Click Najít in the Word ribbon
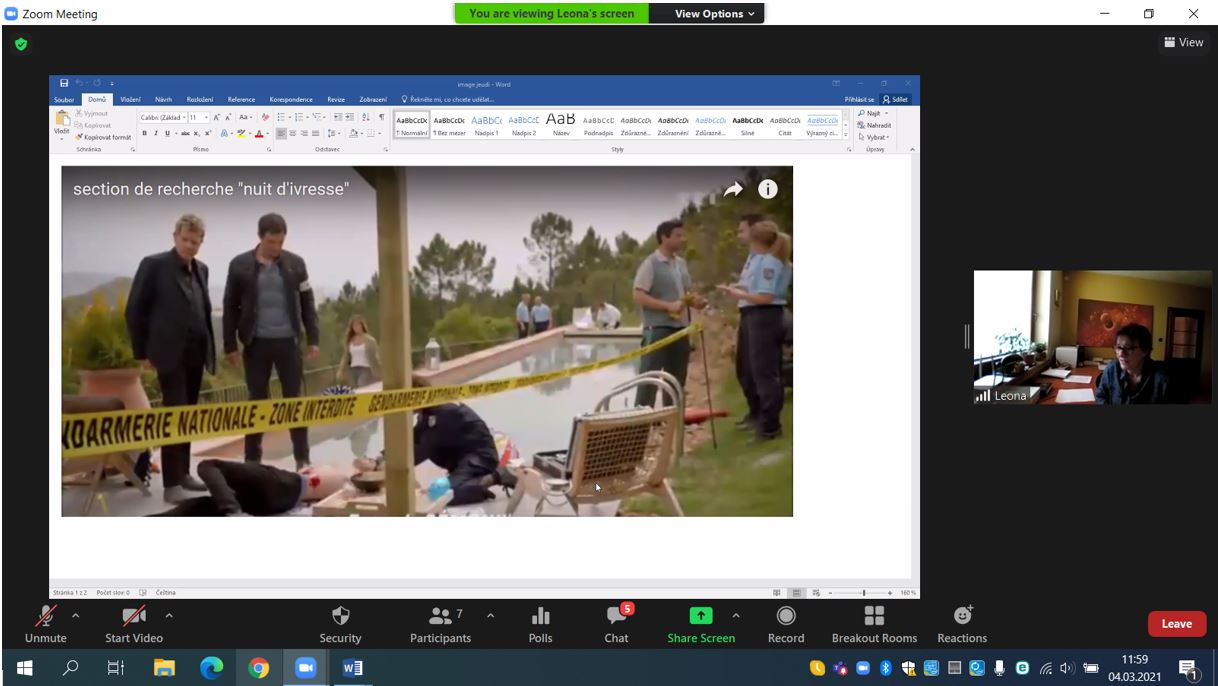The height and width of the screenshot is (686, 1218). [x=872, y=113]
